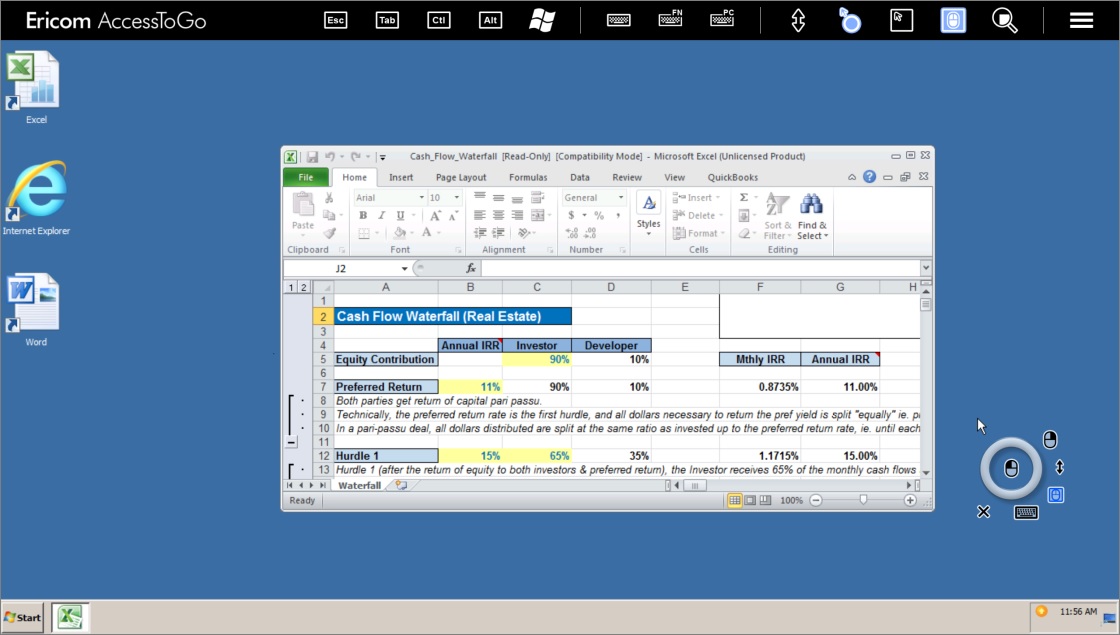Collapse the outline group with minus button

291,441
